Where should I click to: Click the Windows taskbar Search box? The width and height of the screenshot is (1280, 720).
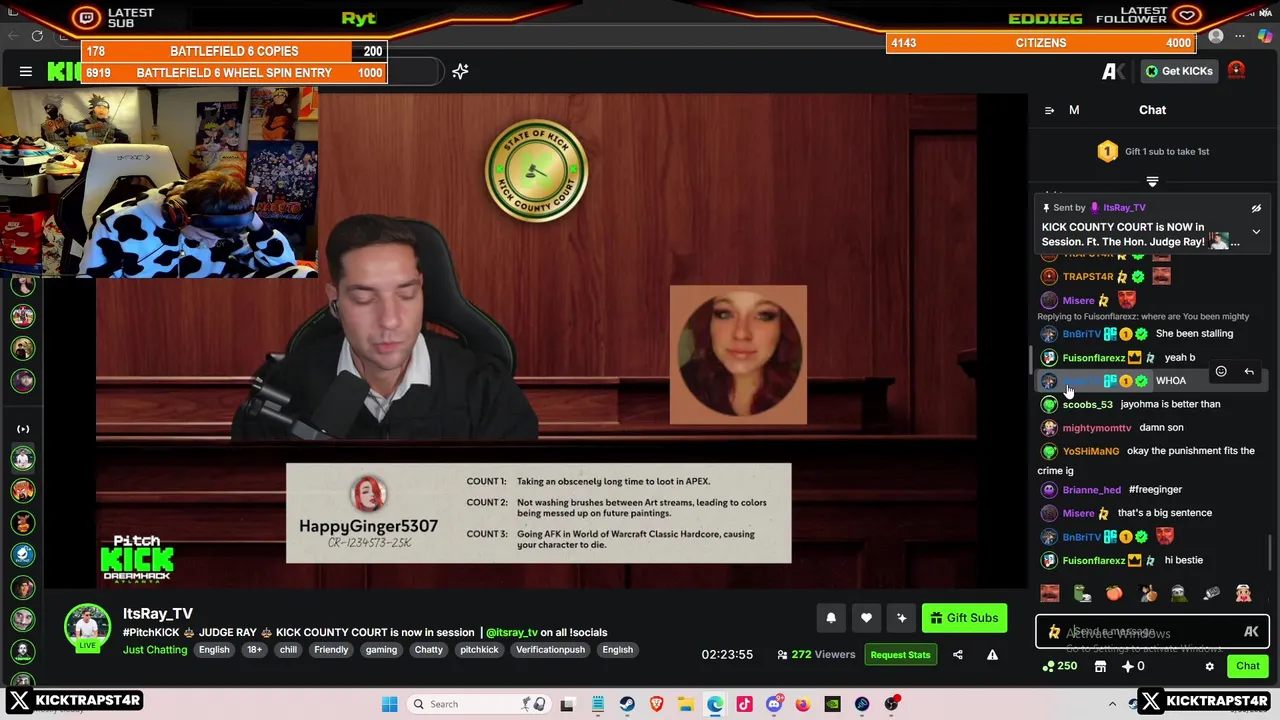pos(478,704)
